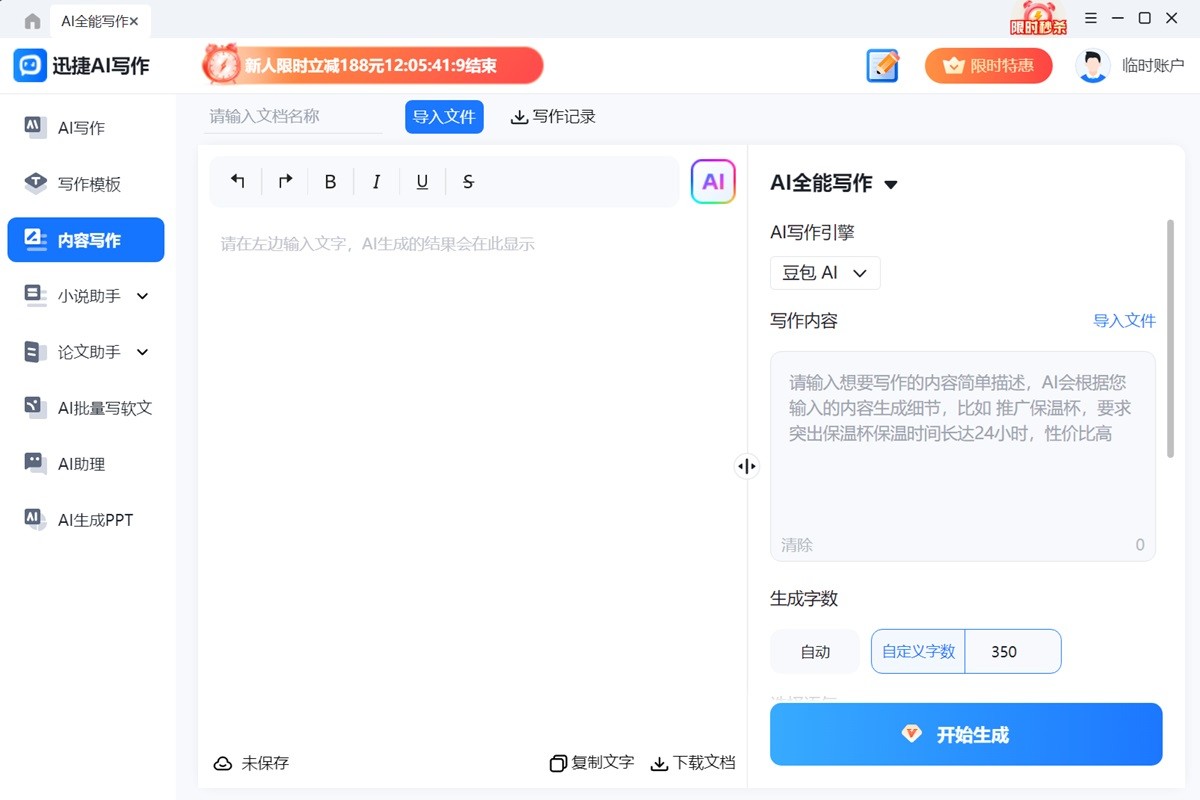Toggle bold formatting
The height and width of the screenshot is (800, 1200).
tap(330, 181)
